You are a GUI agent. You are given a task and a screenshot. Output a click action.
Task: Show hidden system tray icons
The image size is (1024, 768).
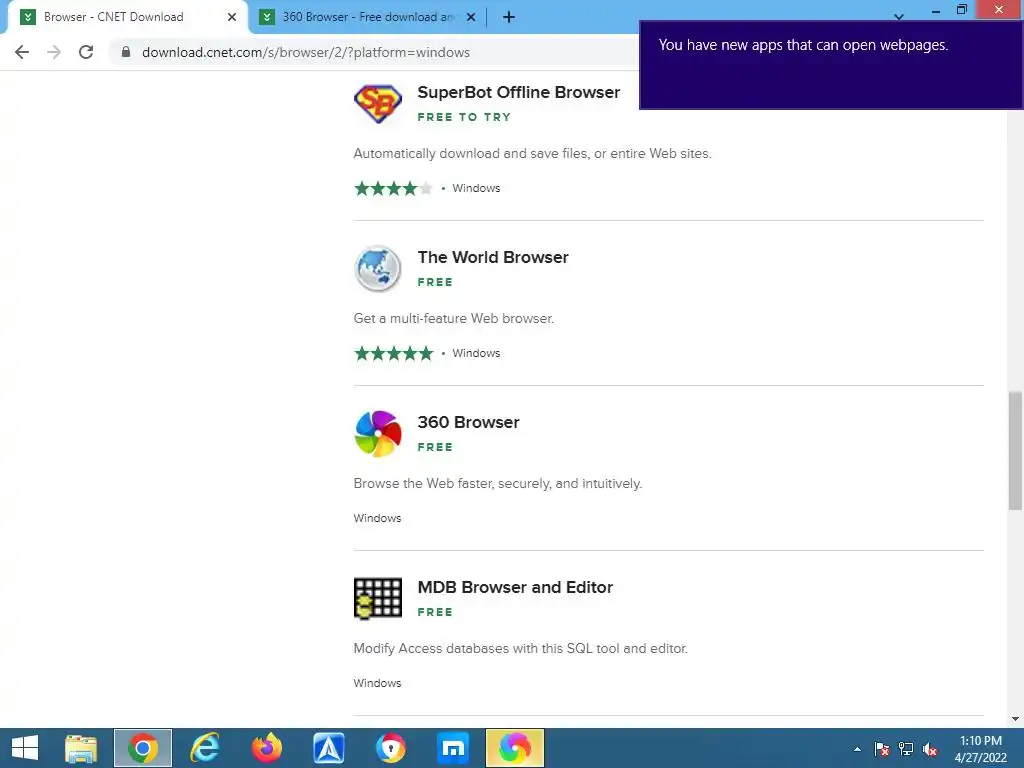(x=857, y=749)
